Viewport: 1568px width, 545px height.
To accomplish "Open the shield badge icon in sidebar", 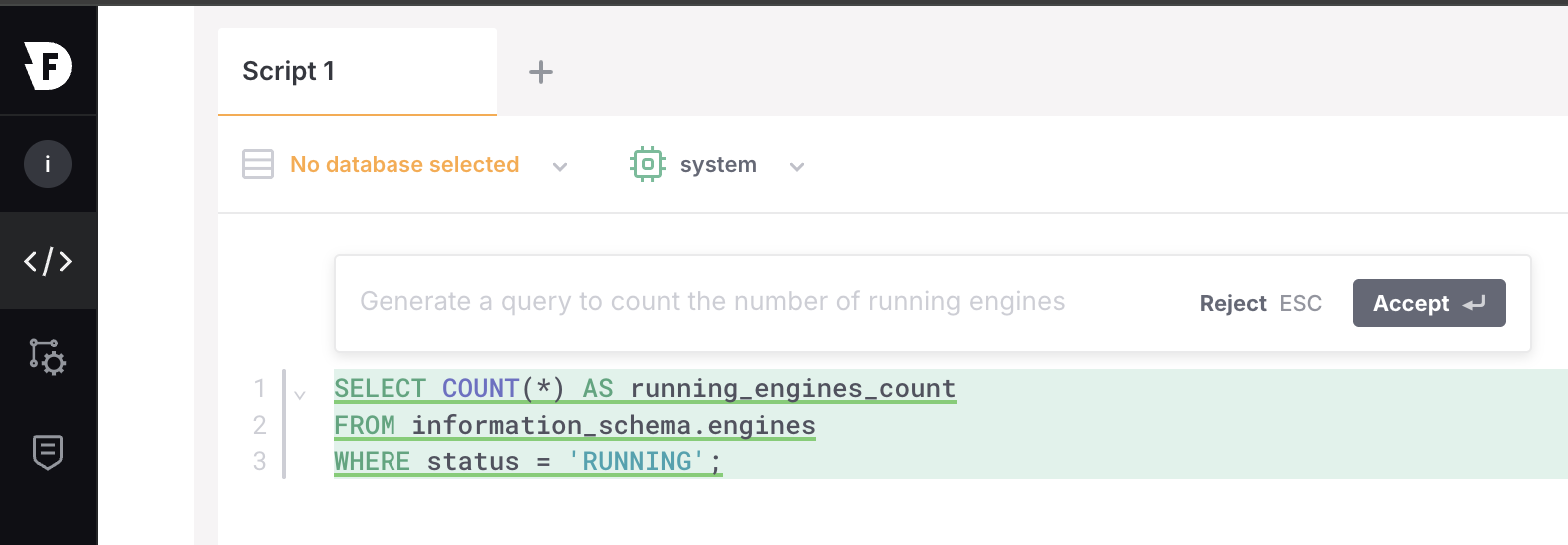I will [x=48, y=452].
